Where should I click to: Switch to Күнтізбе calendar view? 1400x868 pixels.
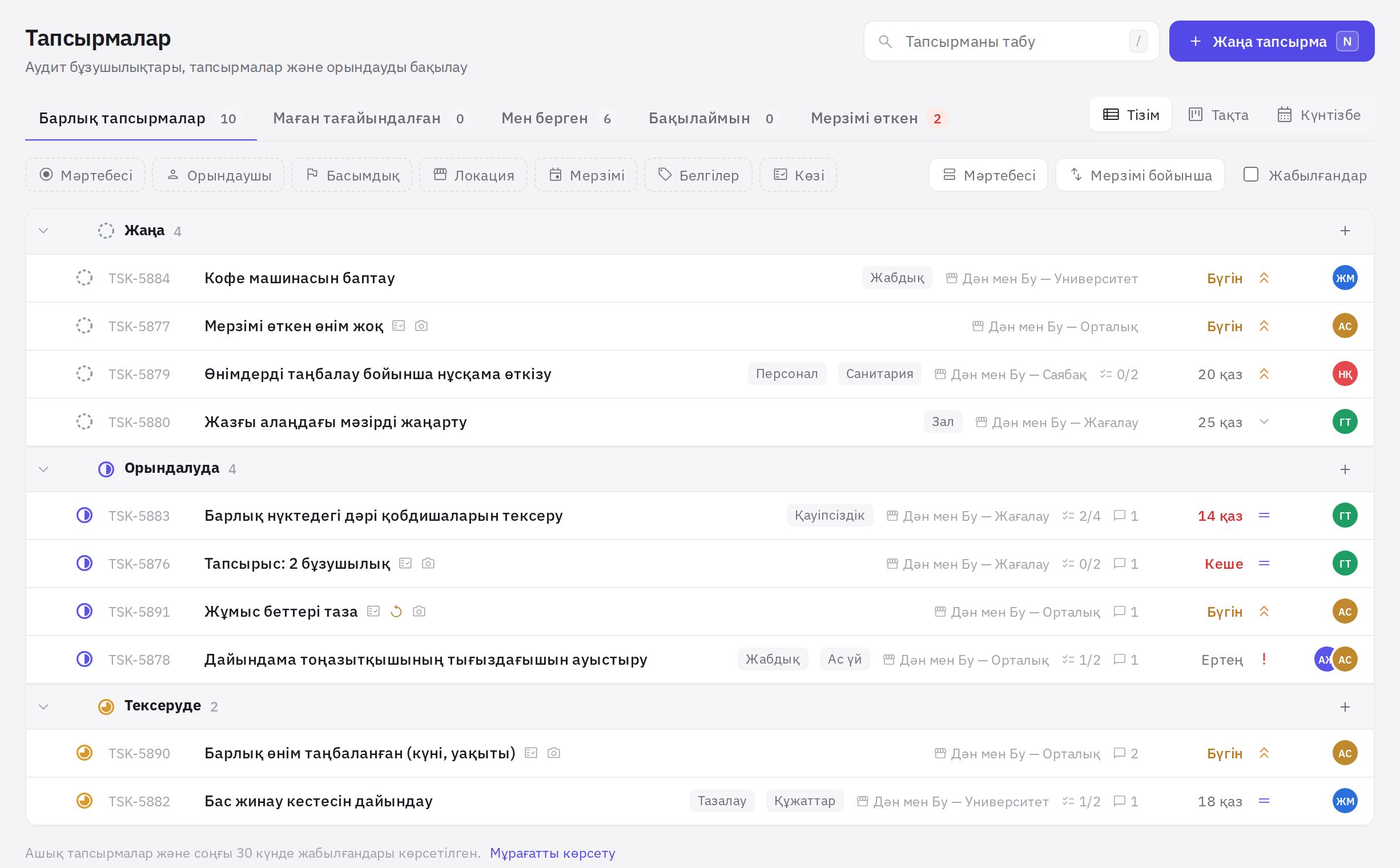(1318, 115)
